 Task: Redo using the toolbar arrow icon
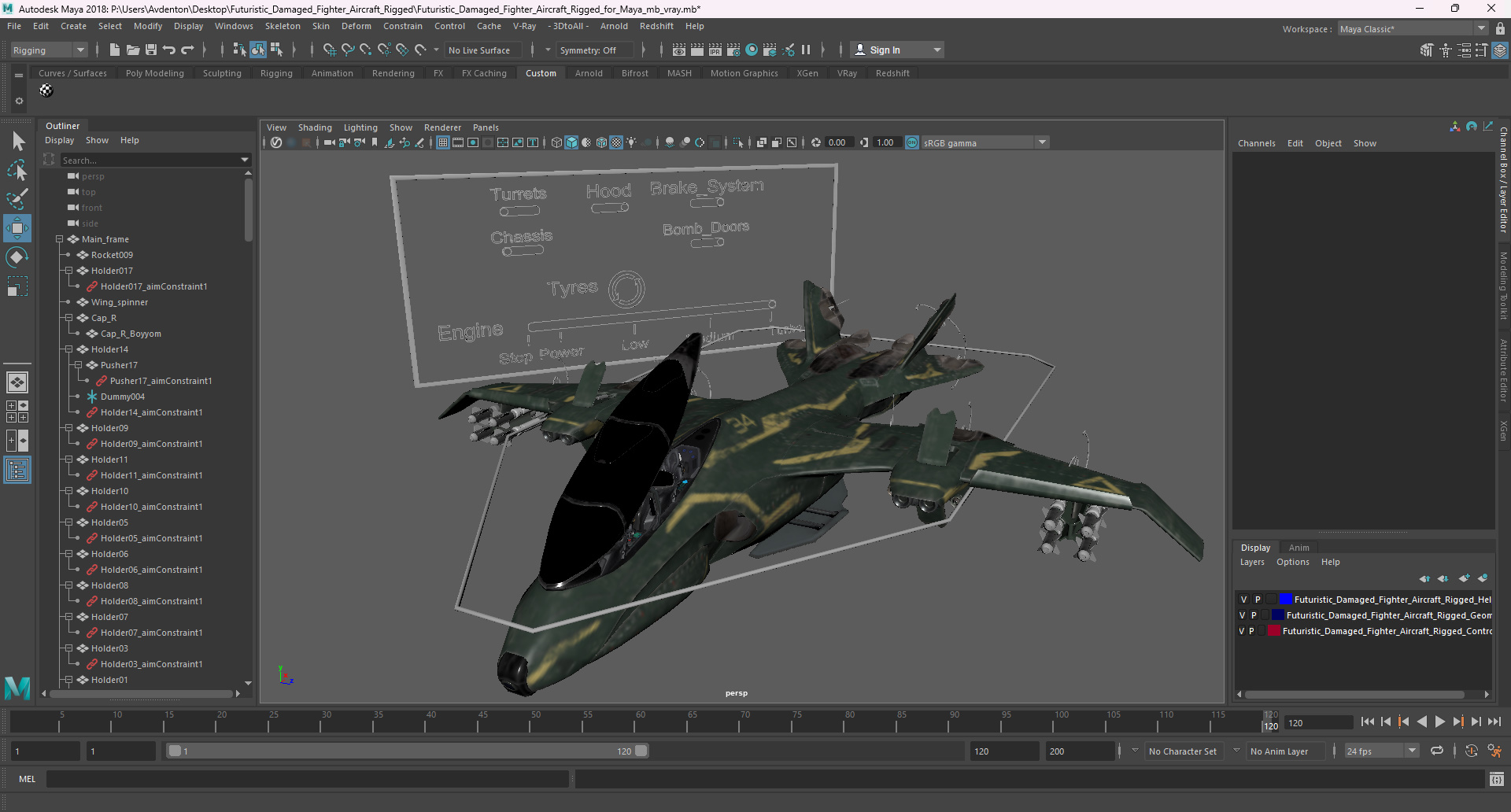point(187,50)
